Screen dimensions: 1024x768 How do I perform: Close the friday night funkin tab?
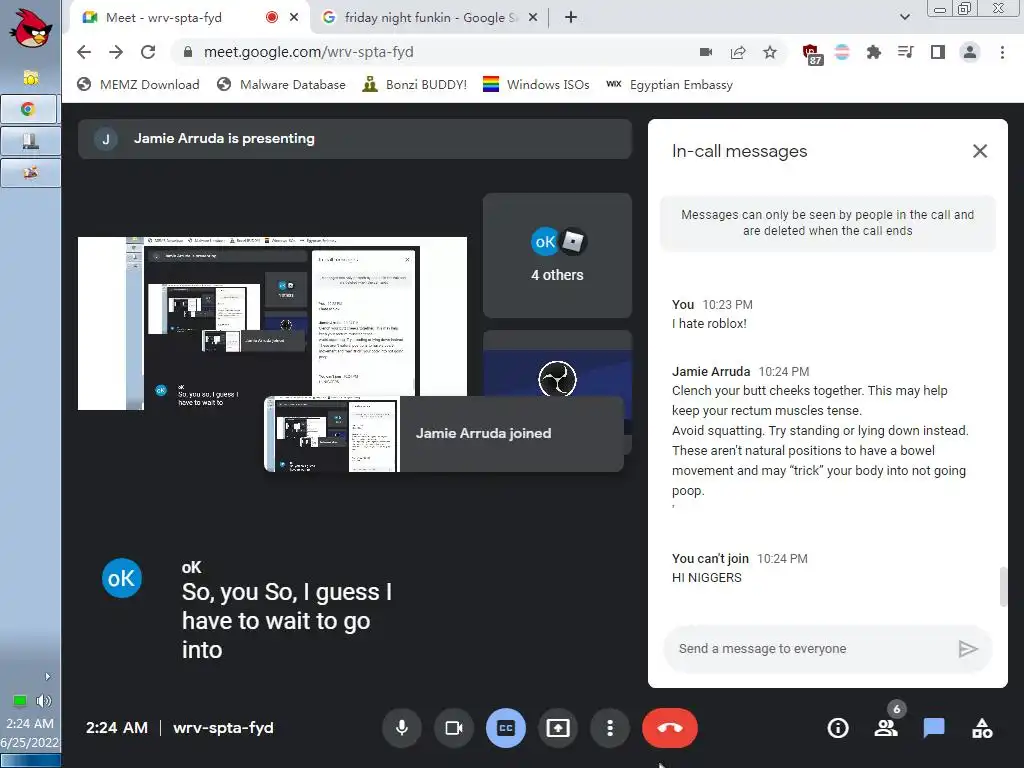pyautogui.click(x=533, y=18)
